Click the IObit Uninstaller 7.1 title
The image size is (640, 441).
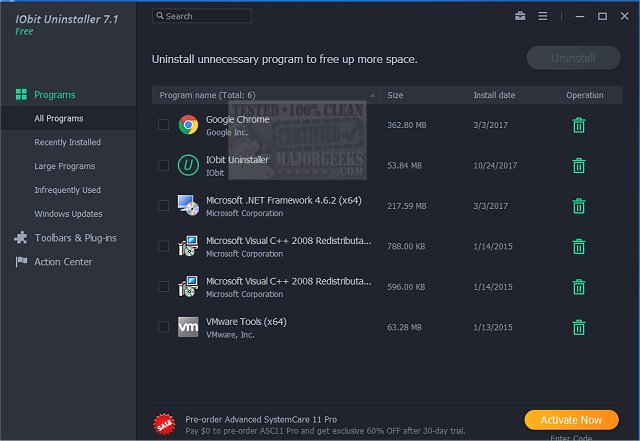click(67, 19)
